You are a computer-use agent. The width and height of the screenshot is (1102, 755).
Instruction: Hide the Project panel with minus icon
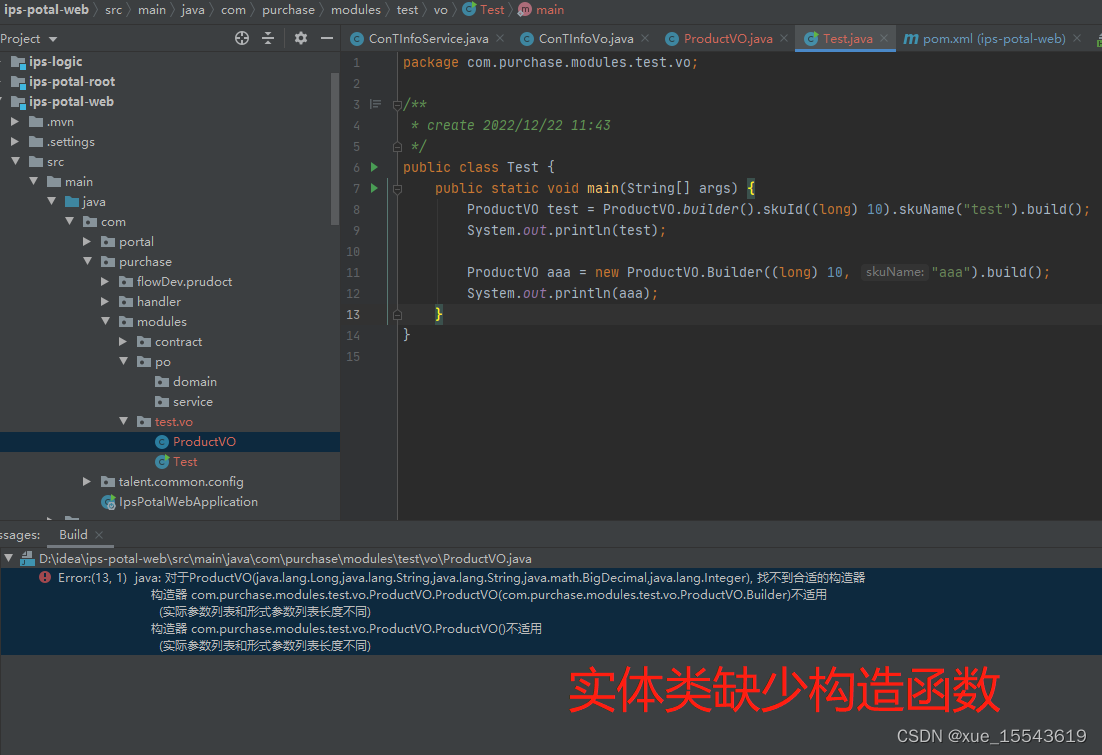pyautogui.click(x=327, y=37)
